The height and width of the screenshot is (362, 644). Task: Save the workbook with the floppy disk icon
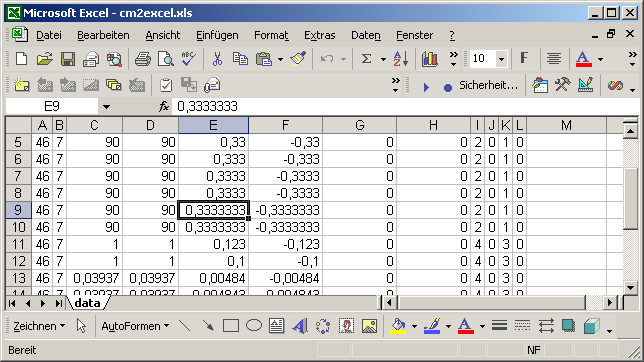[68, 59]
